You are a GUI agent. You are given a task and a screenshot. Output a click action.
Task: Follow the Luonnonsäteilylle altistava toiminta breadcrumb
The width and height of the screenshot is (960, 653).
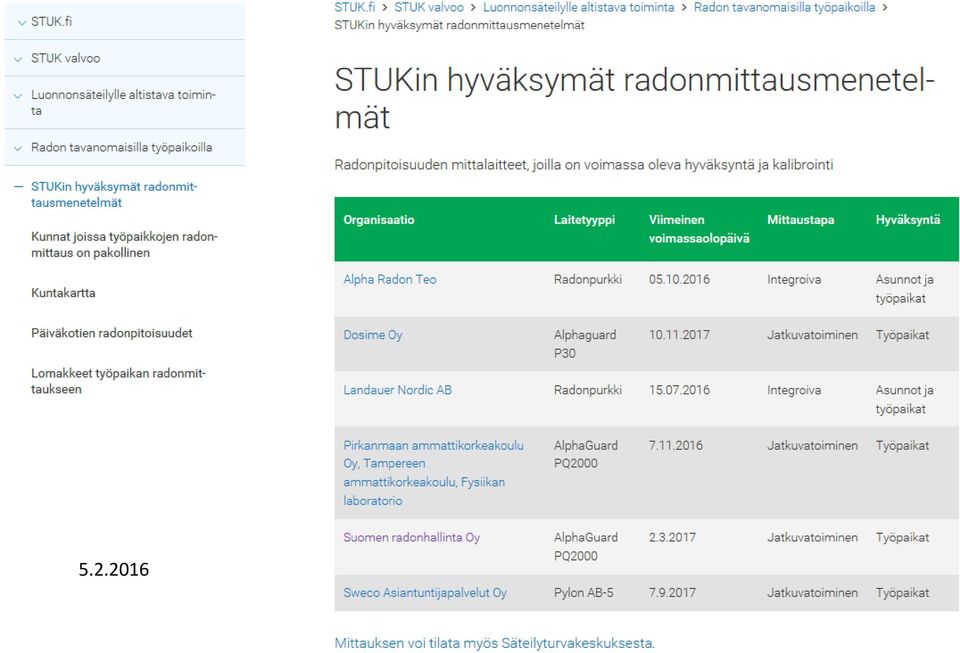(x=579, y=7)
